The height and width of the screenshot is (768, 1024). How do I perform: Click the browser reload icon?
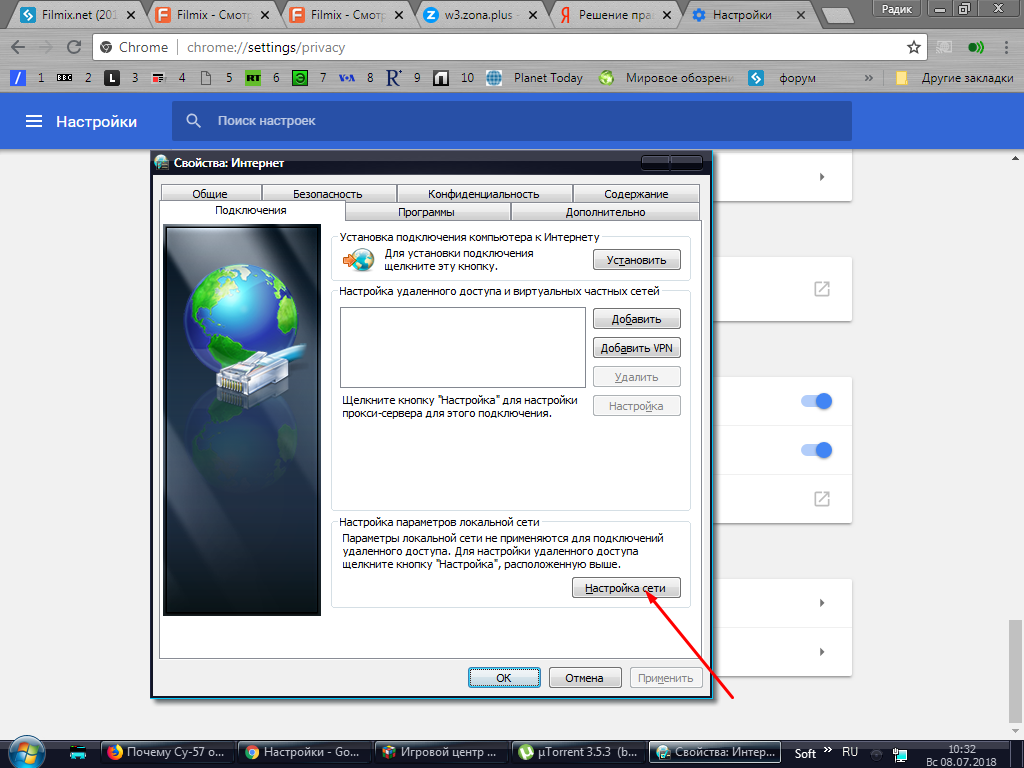(x=73, y=47)
